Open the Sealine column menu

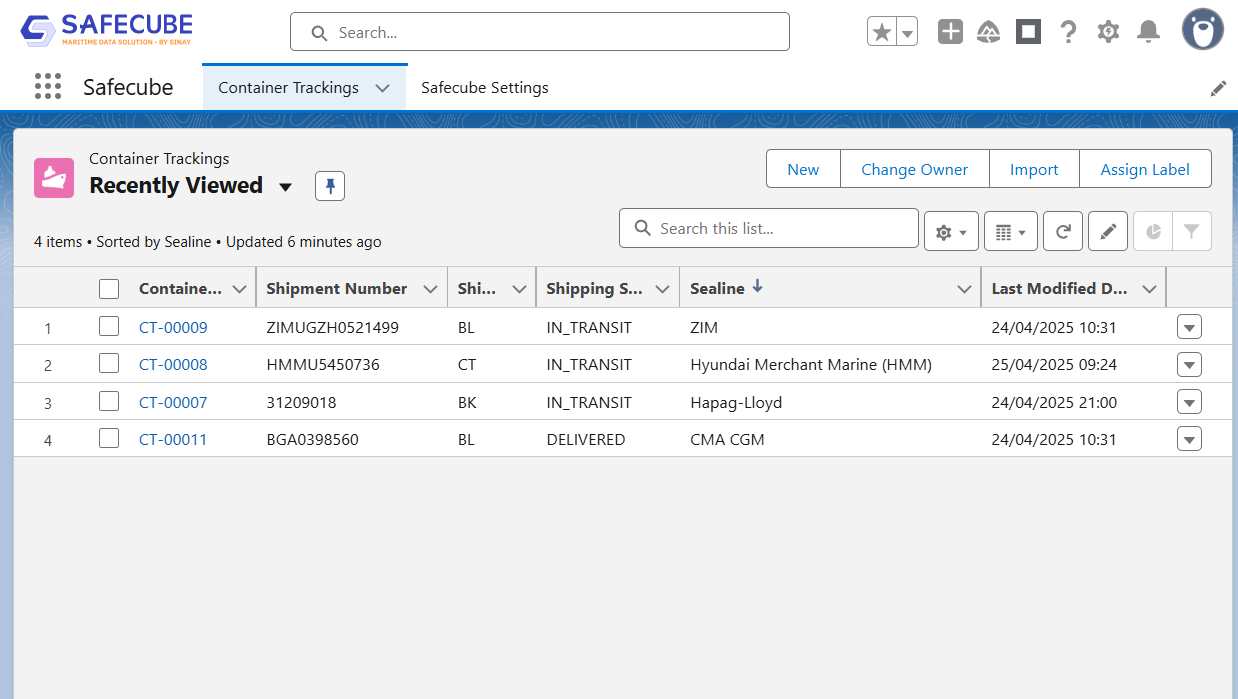click(x=964, y=289)
